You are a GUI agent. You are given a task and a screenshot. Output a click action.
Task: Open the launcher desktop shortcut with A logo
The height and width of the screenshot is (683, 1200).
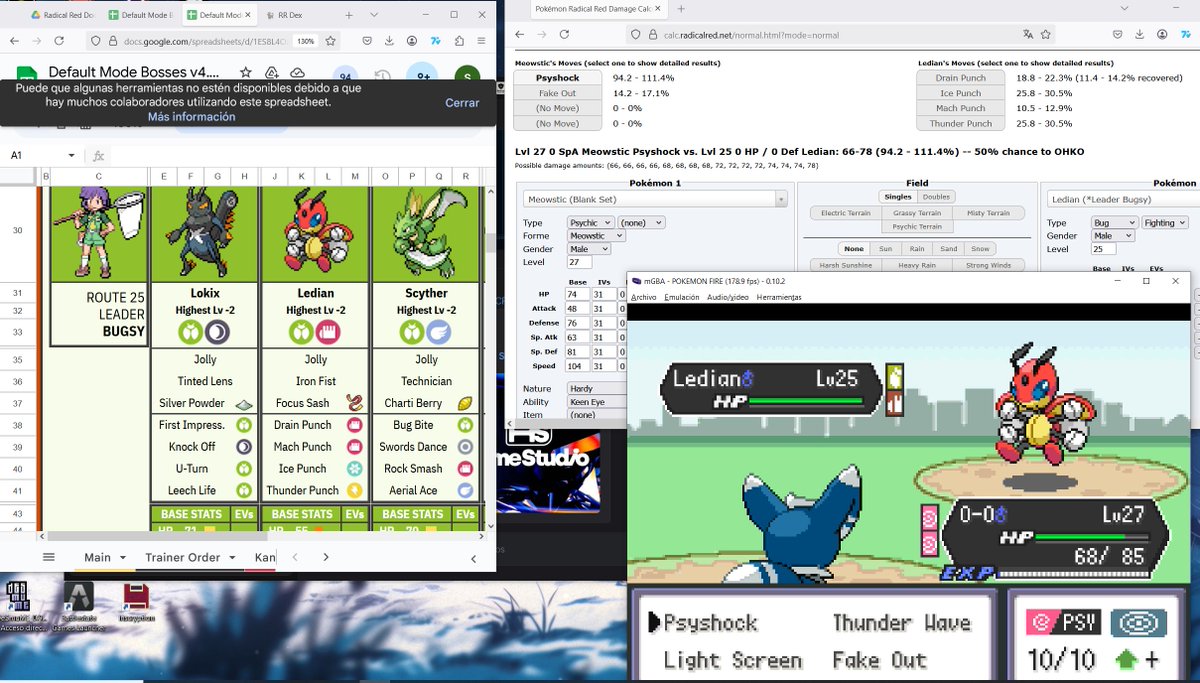tap(78, 602)
